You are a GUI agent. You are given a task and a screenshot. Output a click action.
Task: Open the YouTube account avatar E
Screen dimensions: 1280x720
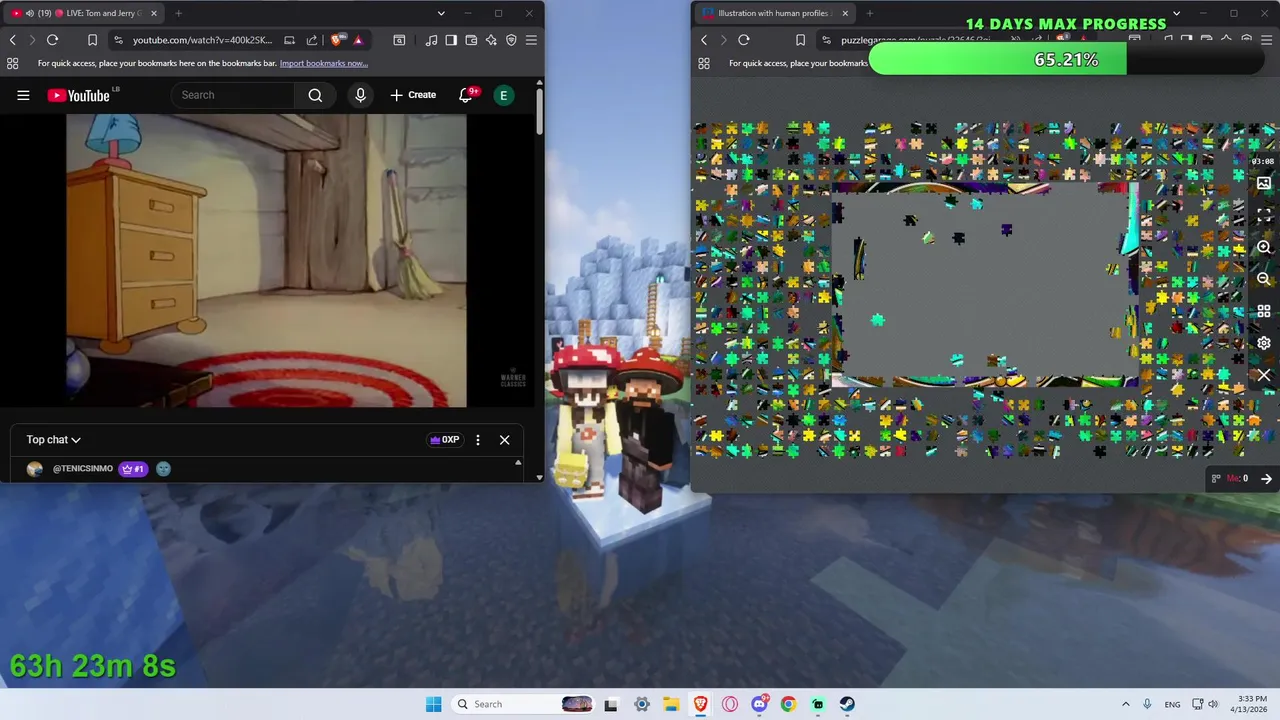click(x=504, y=95)
